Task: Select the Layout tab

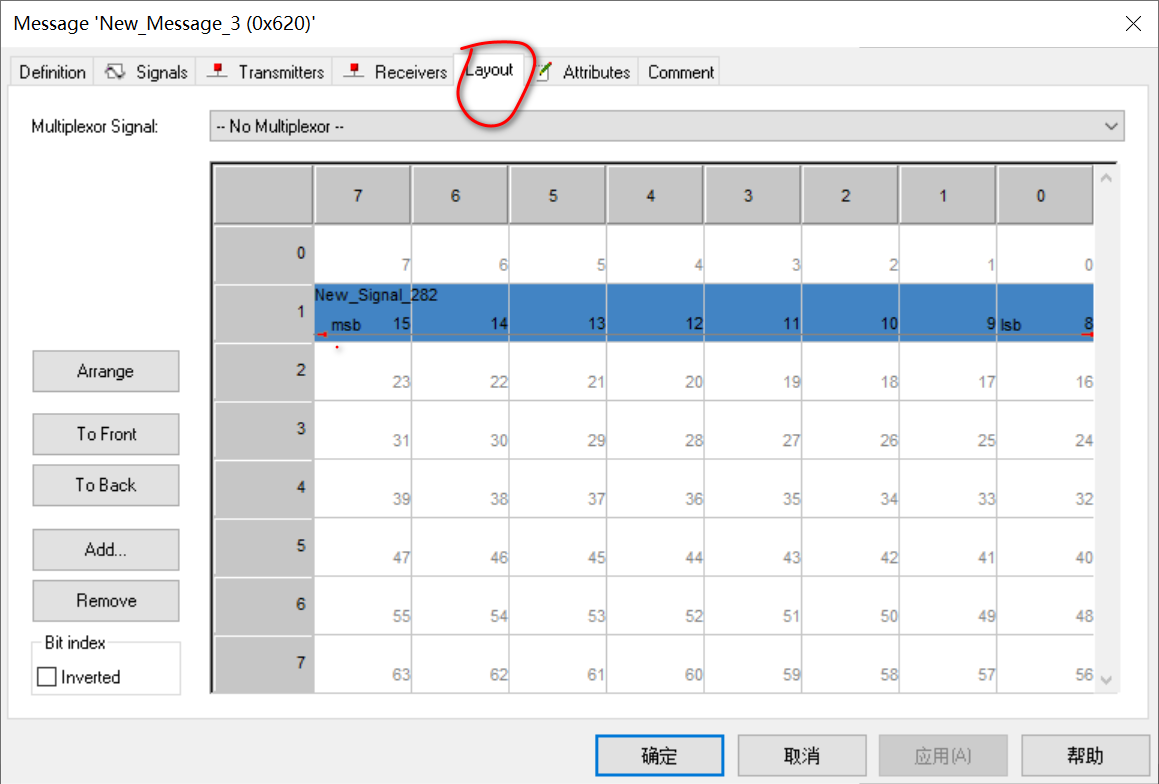Action: coord(489,69)
